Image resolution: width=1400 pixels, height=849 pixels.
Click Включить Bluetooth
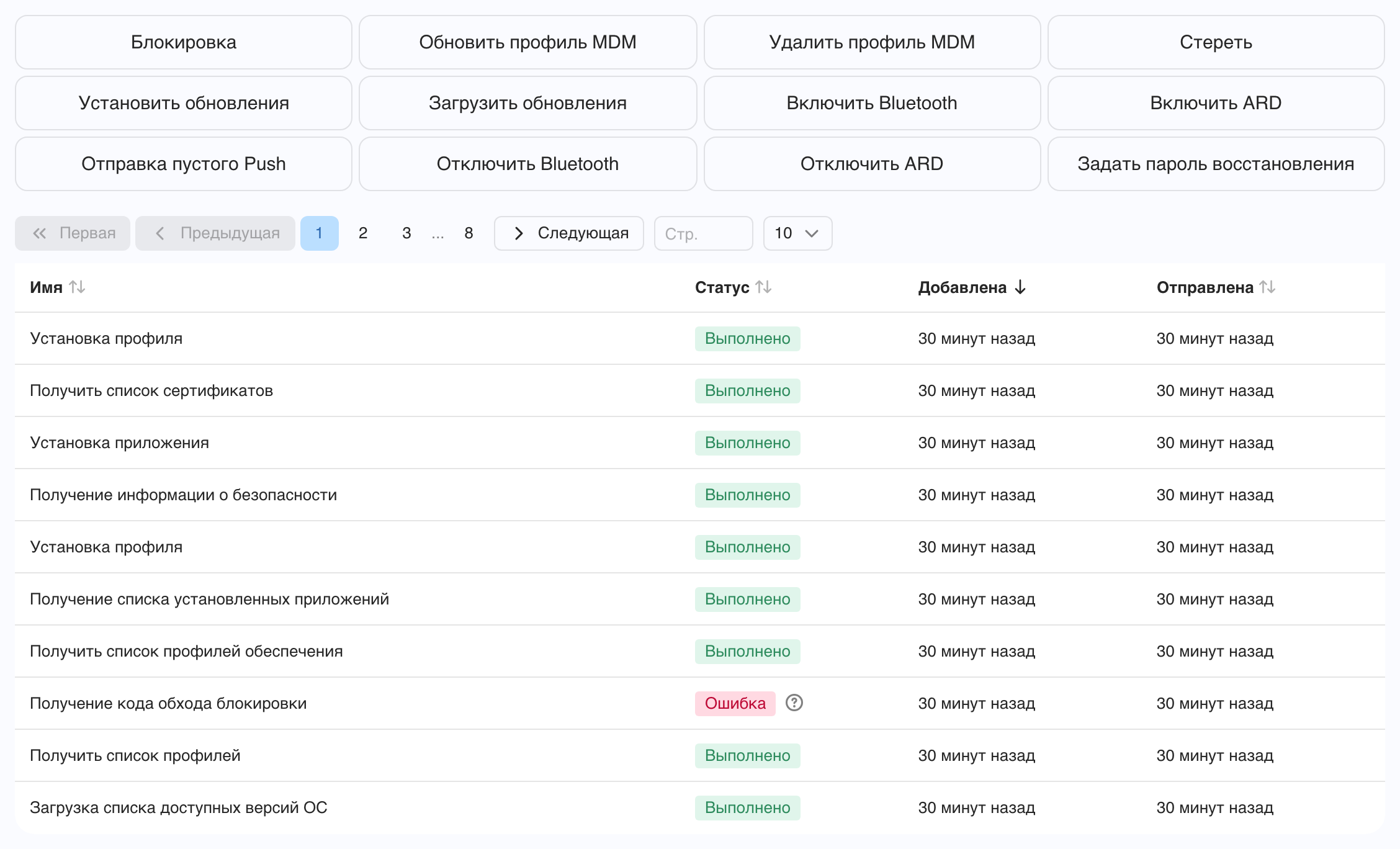(872, 103)
